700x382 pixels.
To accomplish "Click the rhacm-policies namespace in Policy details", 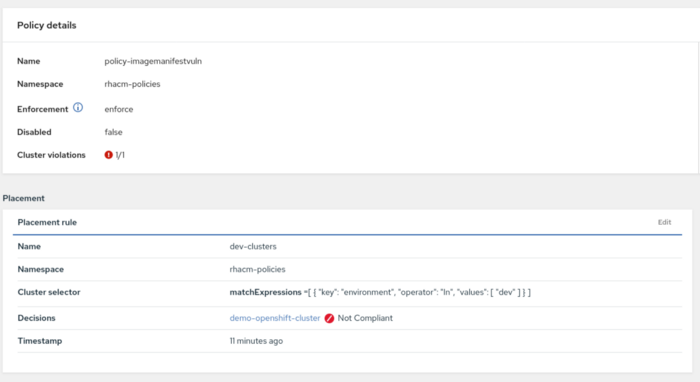I will (x=132, y=84).
